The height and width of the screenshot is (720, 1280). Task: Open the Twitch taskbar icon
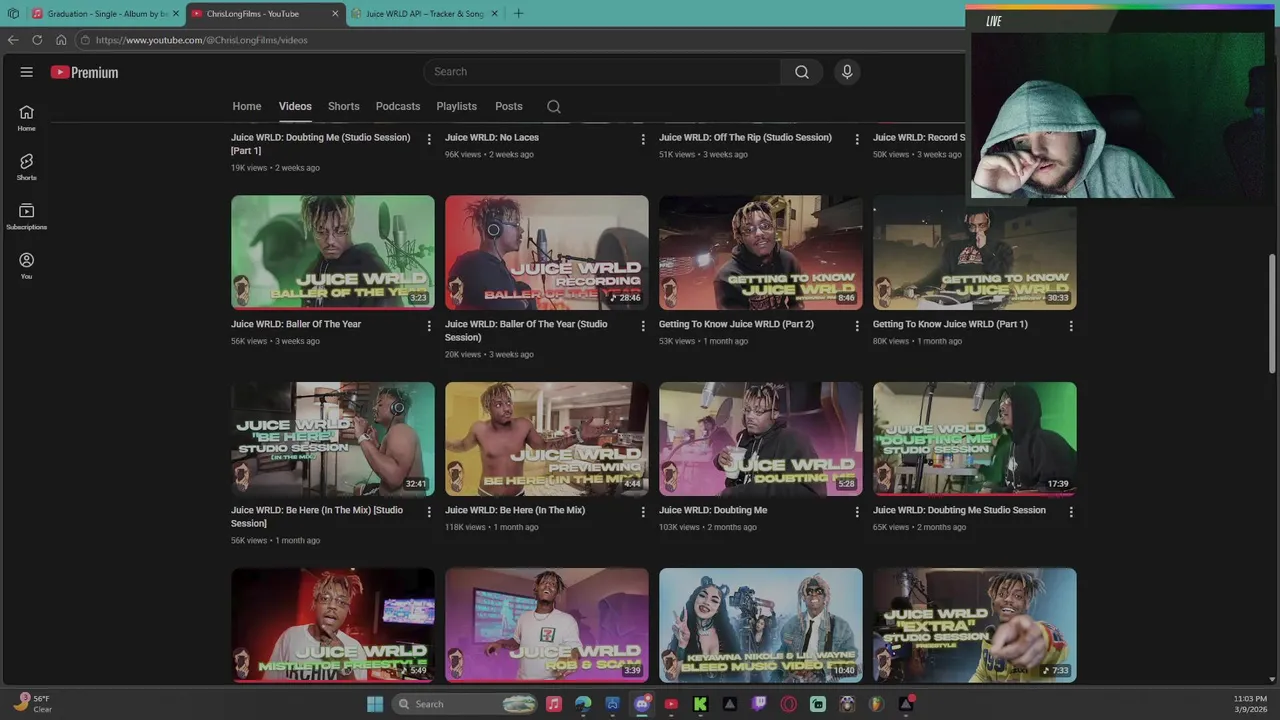759,704
